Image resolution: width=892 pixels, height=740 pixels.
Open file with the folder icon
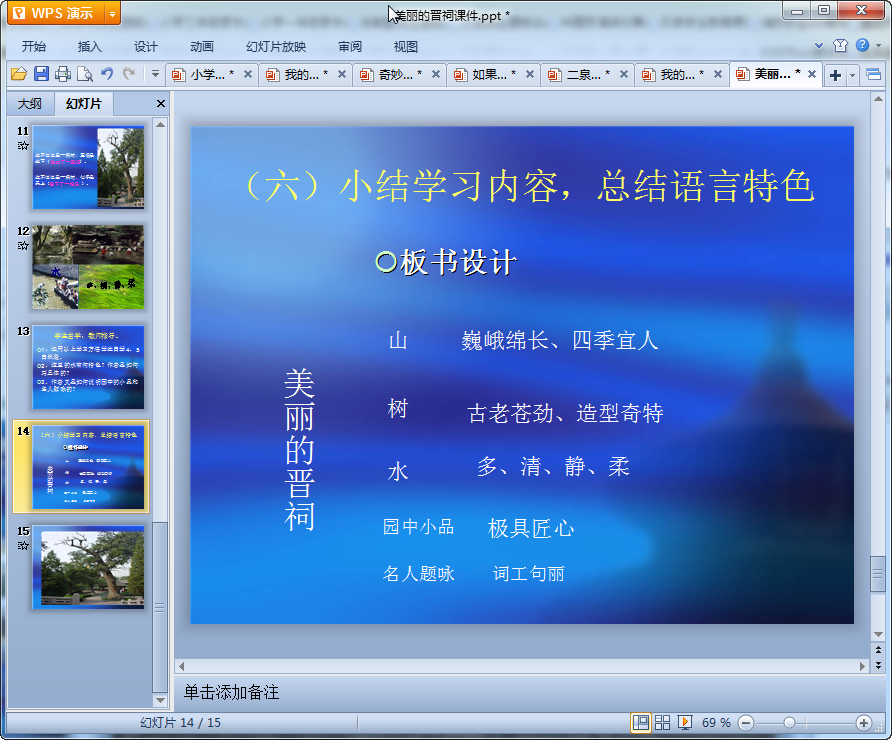click(19, 74)
